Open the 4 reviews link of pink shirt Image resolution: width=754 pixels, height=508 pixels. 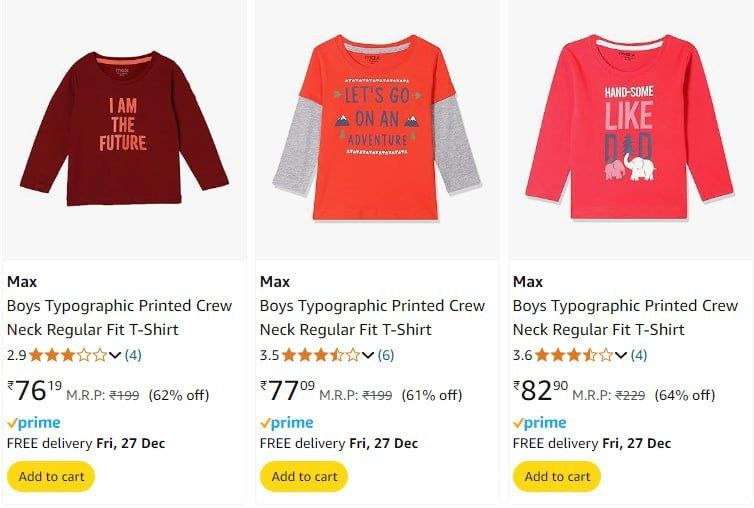click(639, 355)
